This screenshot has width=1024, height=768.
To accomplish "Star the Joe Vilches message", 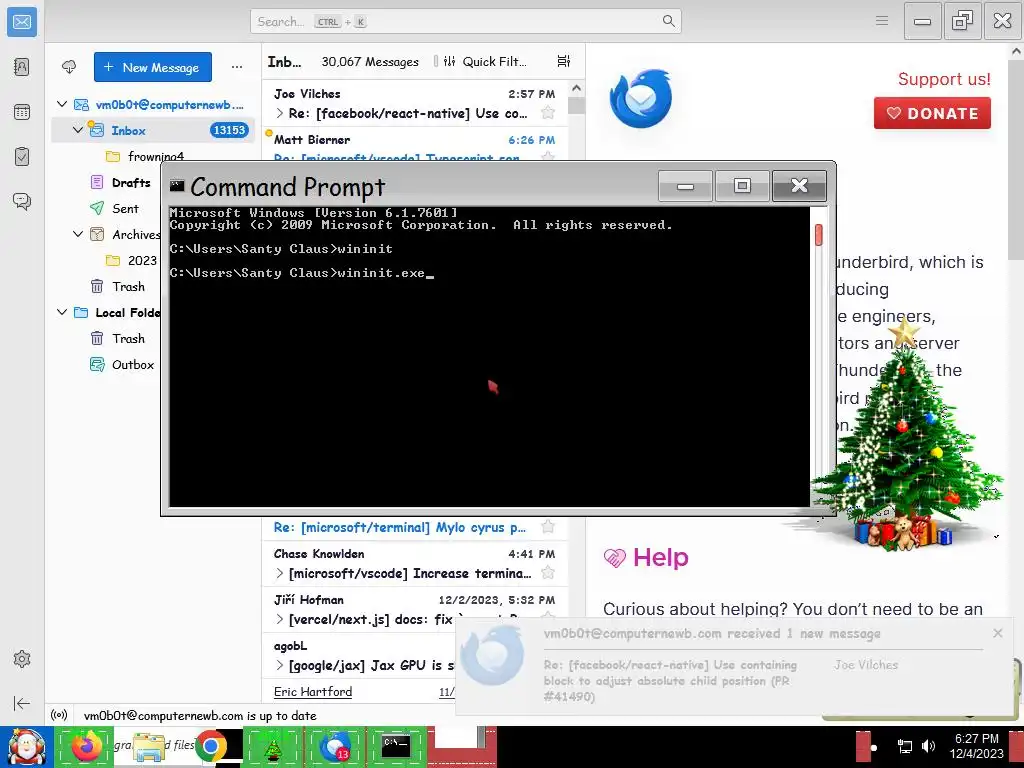I will [548, 113].
